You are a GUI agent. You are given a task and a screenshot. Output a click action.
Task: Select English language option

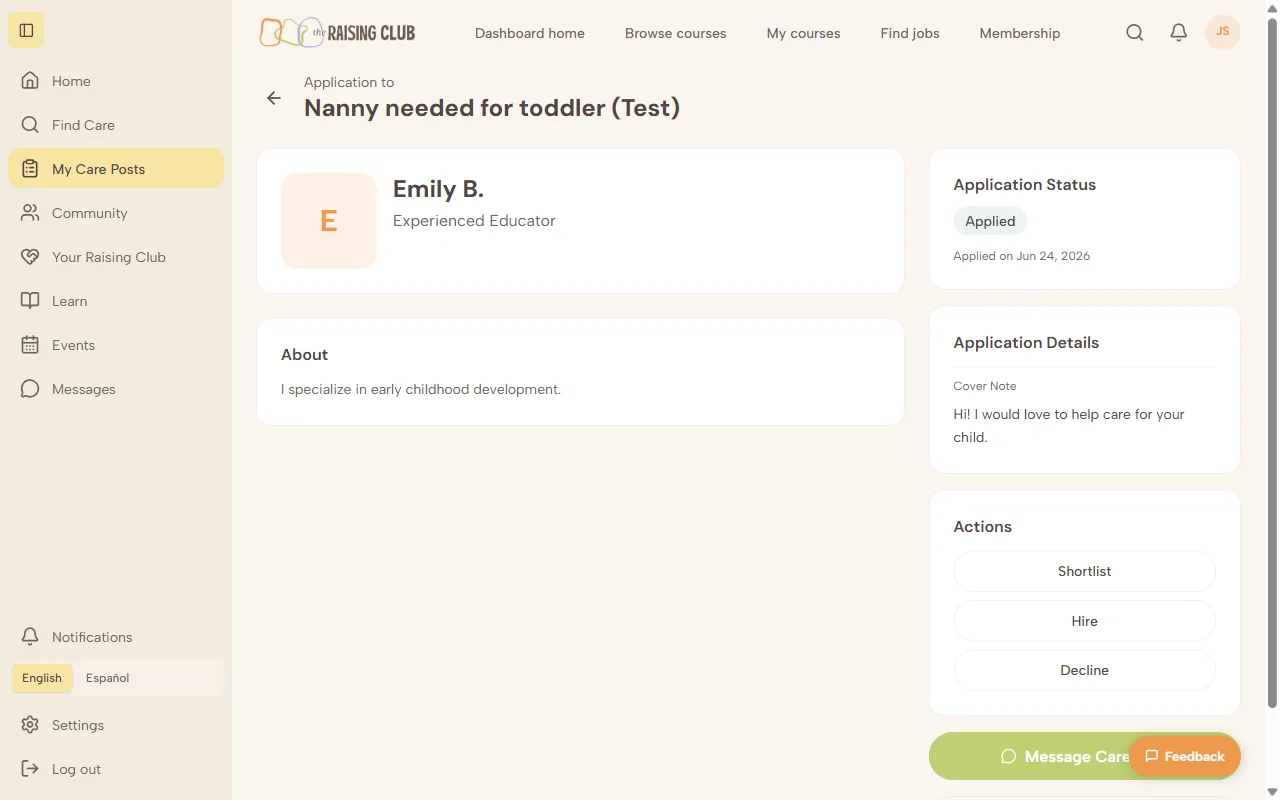(x=42, y=678)
